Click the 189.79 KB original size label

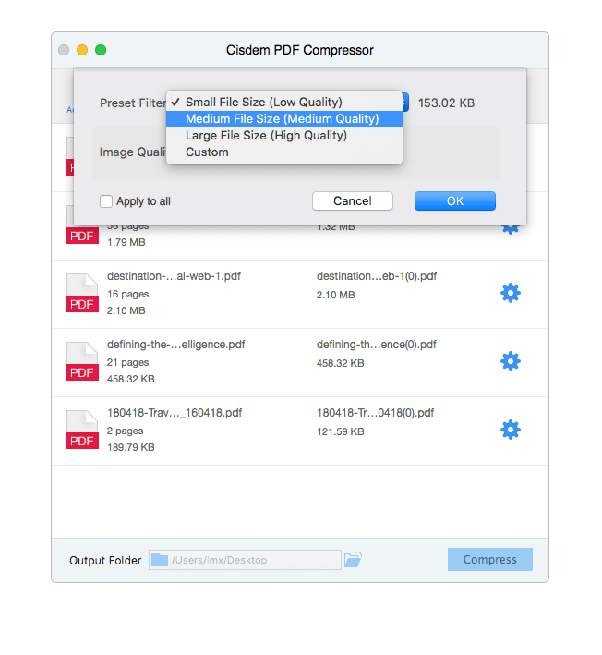[131, 447]
